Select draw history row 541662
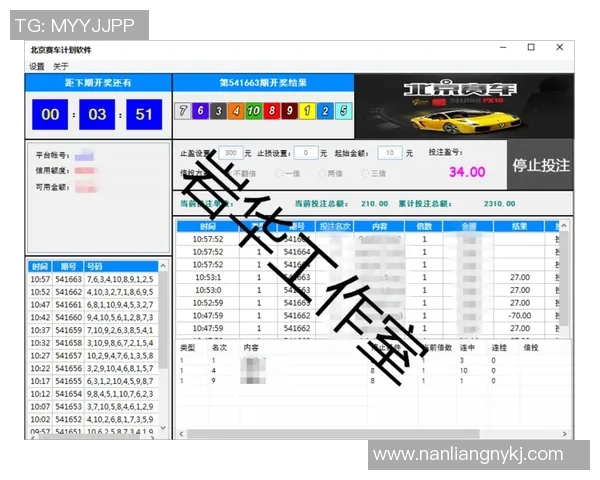600x480 pixels. point(93,292)
